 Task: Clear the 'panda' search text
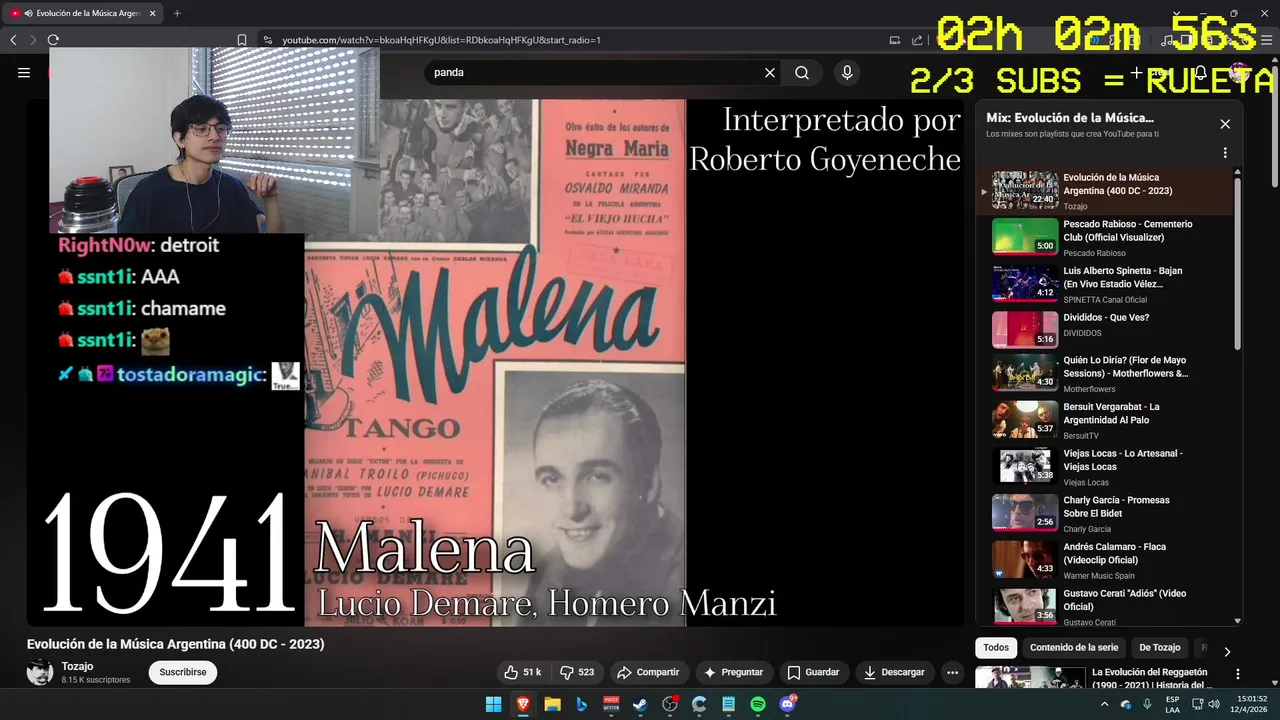(x=770, y=72)
